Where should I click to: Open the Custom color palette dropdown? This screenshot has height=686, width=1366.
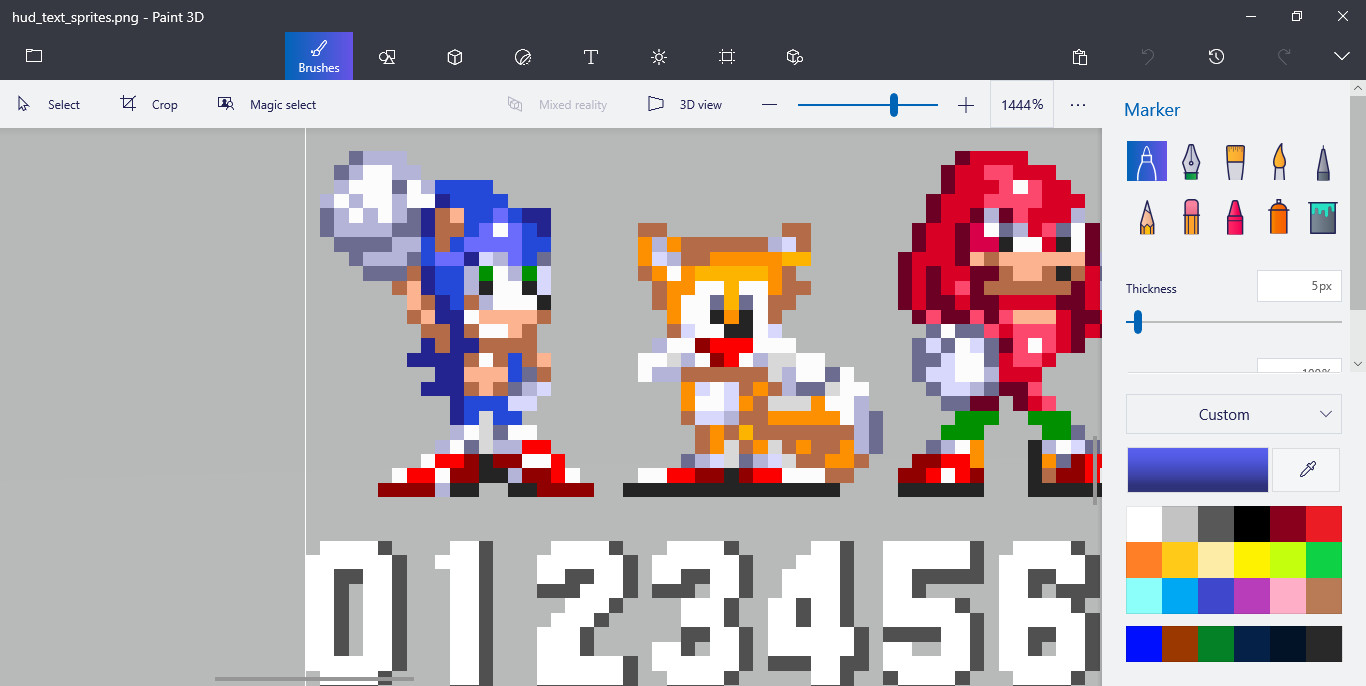pos(1233,414)
